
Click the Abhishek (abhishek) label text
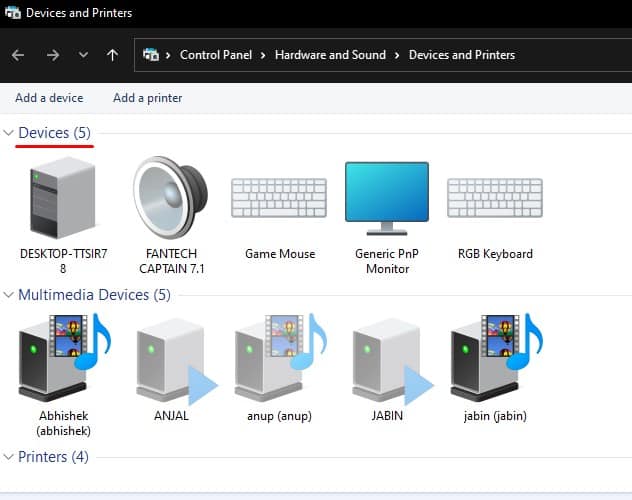63,423
